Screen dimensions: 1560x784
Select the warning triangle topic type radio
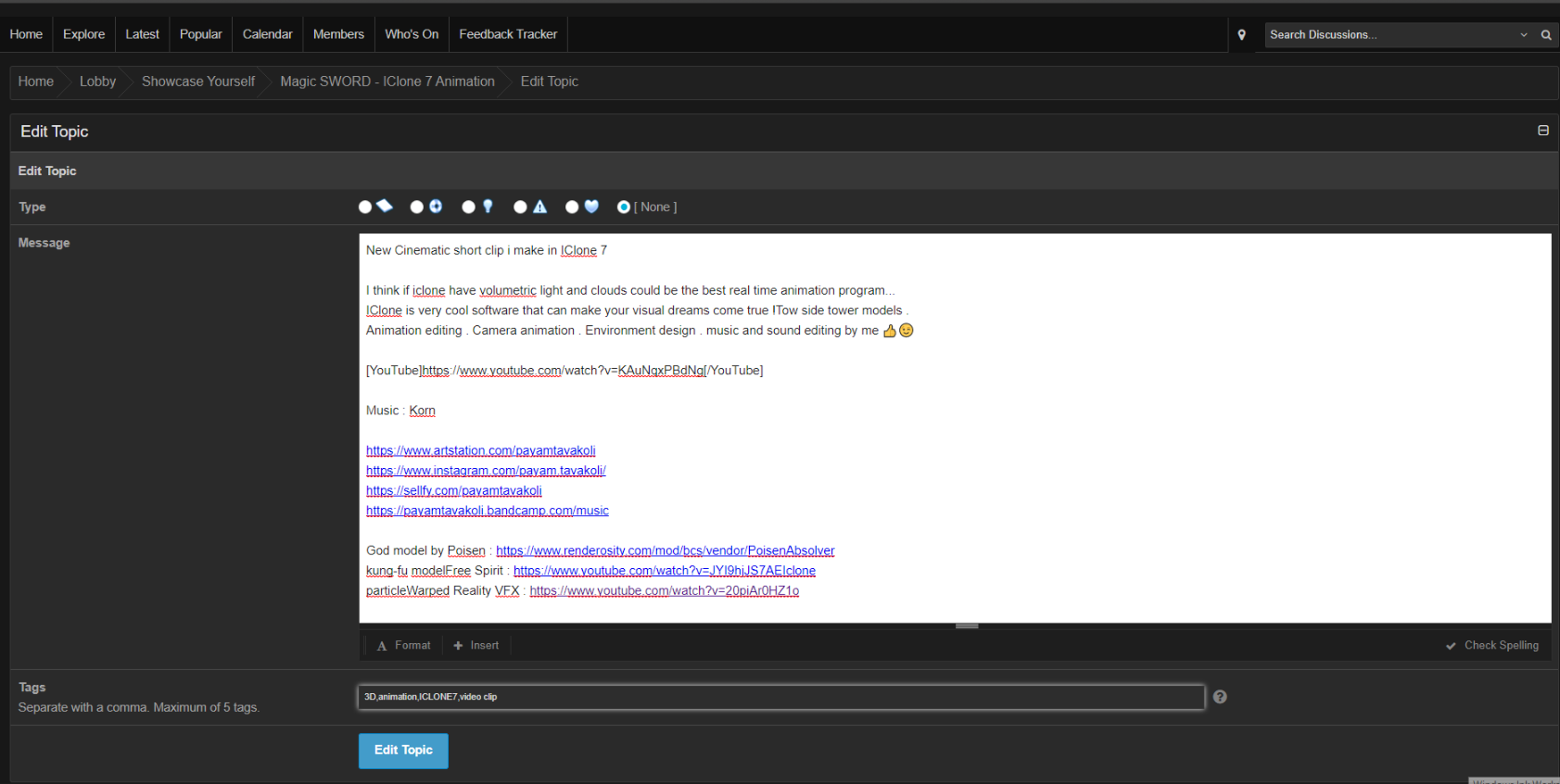[520, 207]
